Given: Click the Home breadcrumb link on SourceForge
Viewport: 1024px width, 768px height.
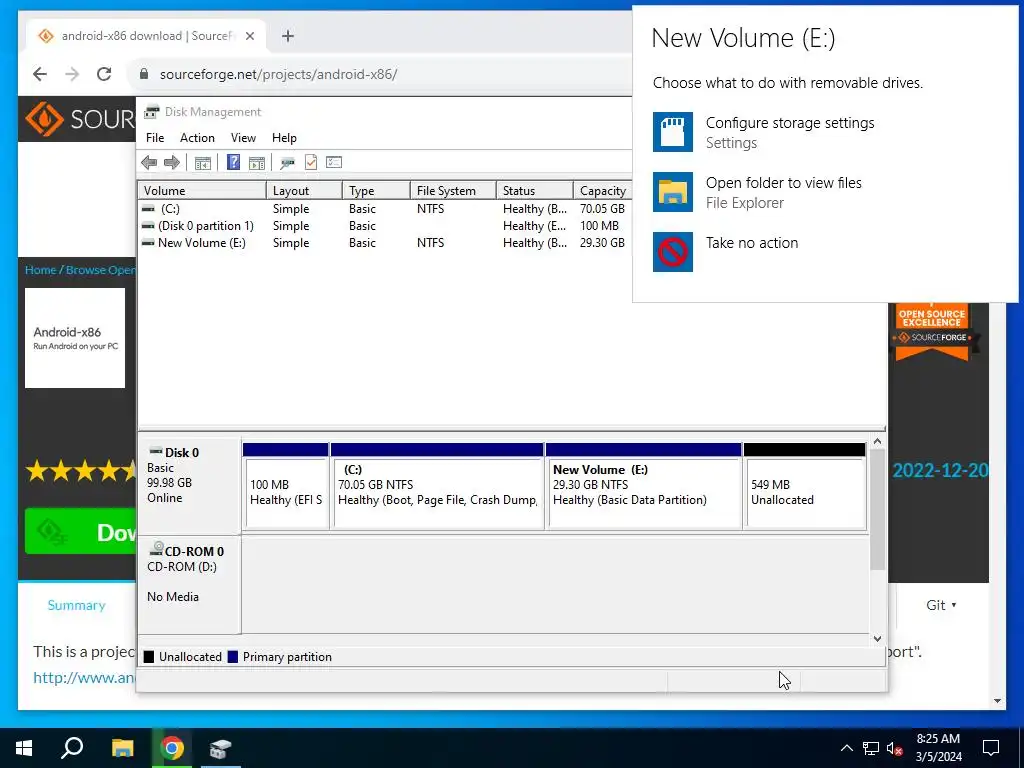Looking at the screenshot, I should pyautogui.click(x=40, y=270).
